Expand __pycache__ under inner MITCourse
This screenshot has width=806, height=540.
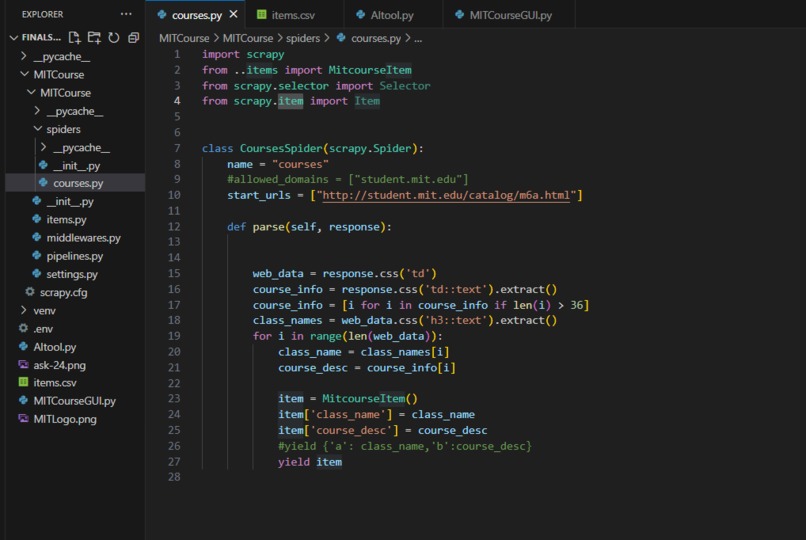37,110
